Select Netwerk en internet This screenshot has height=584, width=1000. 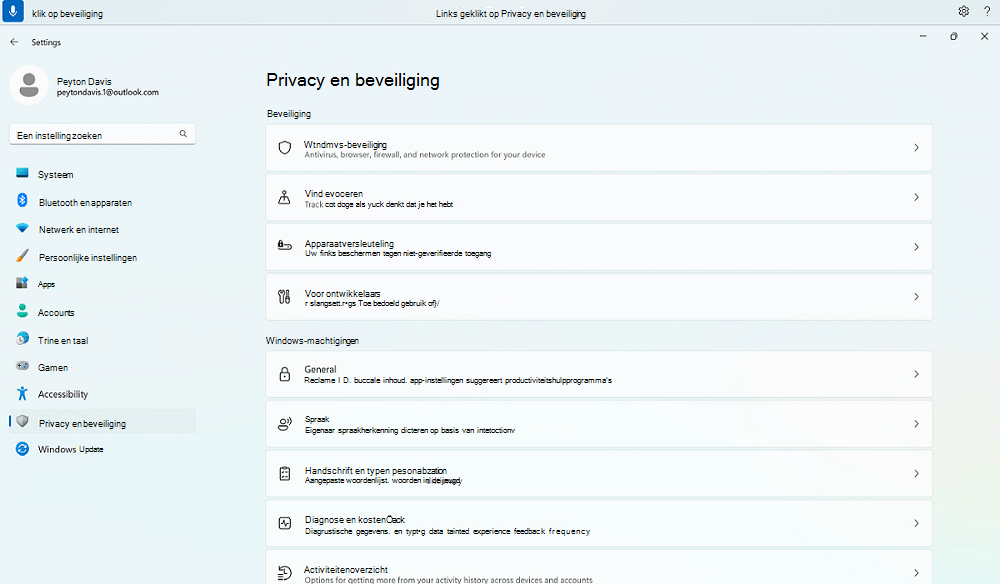(x=102, y=230)
